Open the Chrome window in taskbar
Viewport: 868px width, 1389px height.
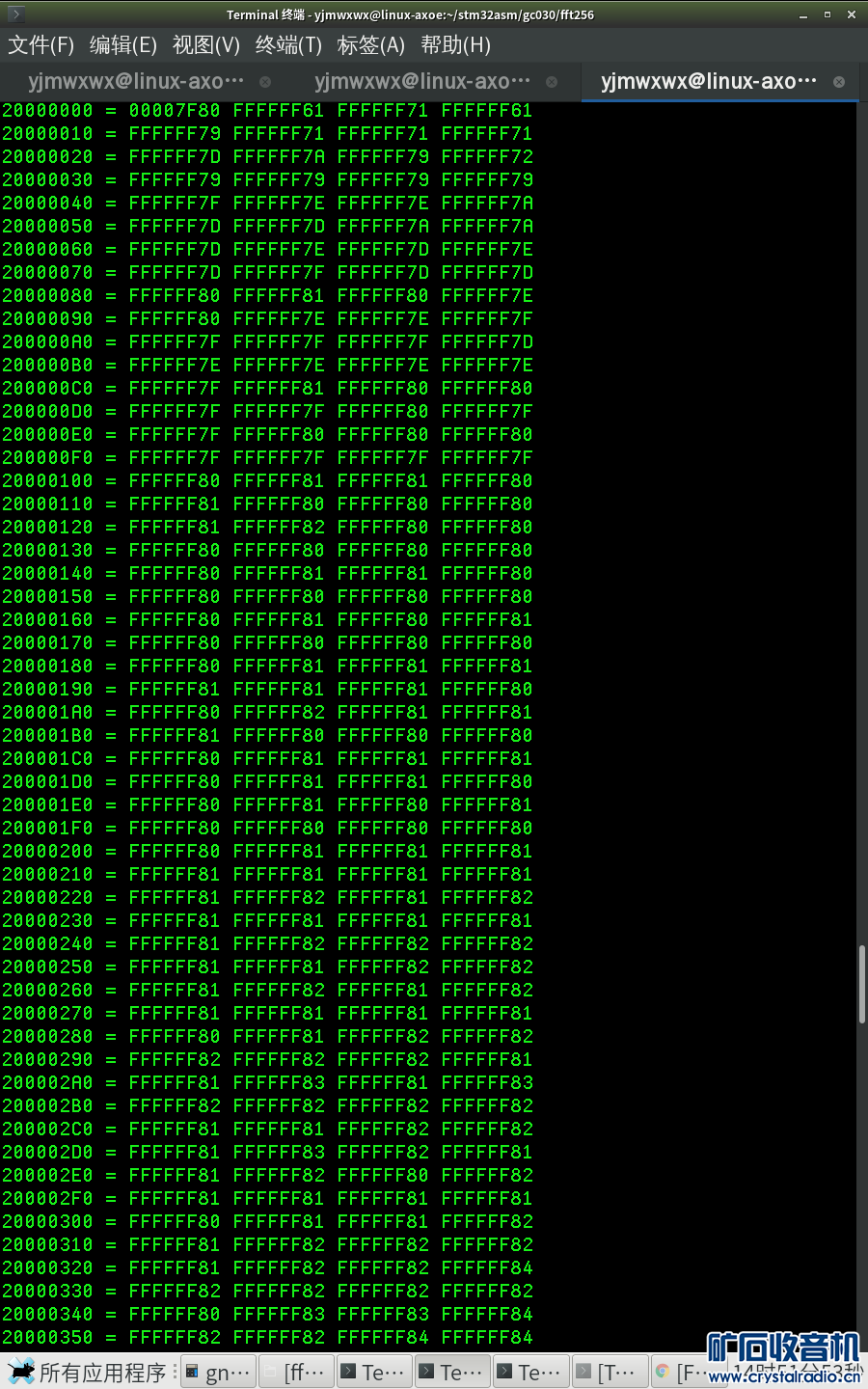[x=685, y=1372]
